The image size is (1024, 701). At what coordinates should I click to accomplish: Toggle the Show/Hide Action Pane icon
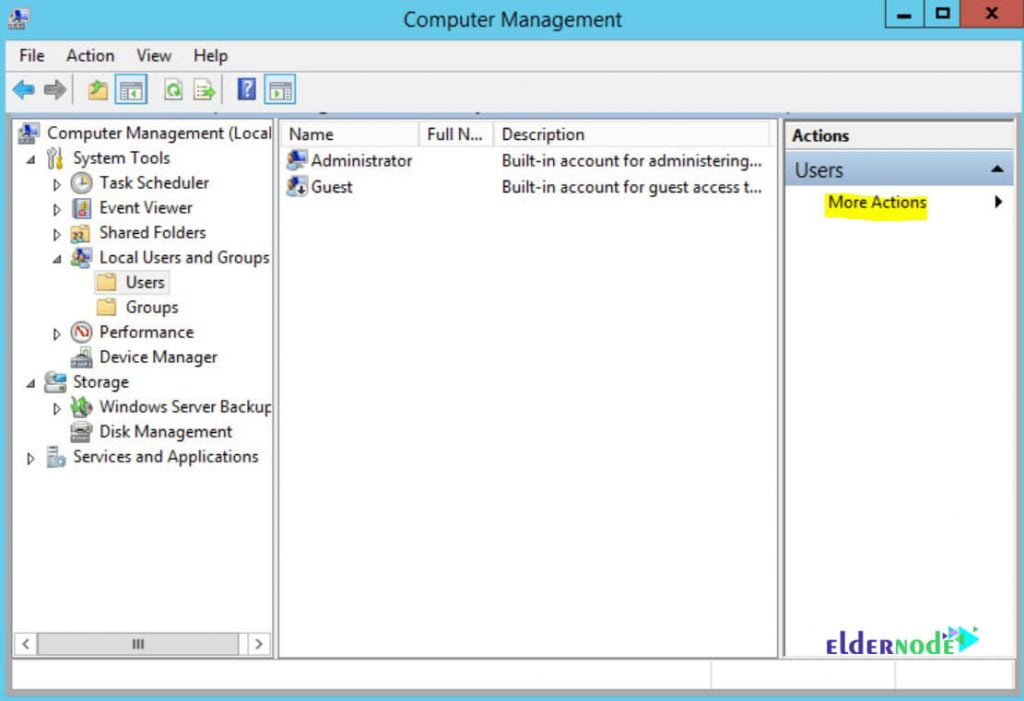(x=279, y=88)
